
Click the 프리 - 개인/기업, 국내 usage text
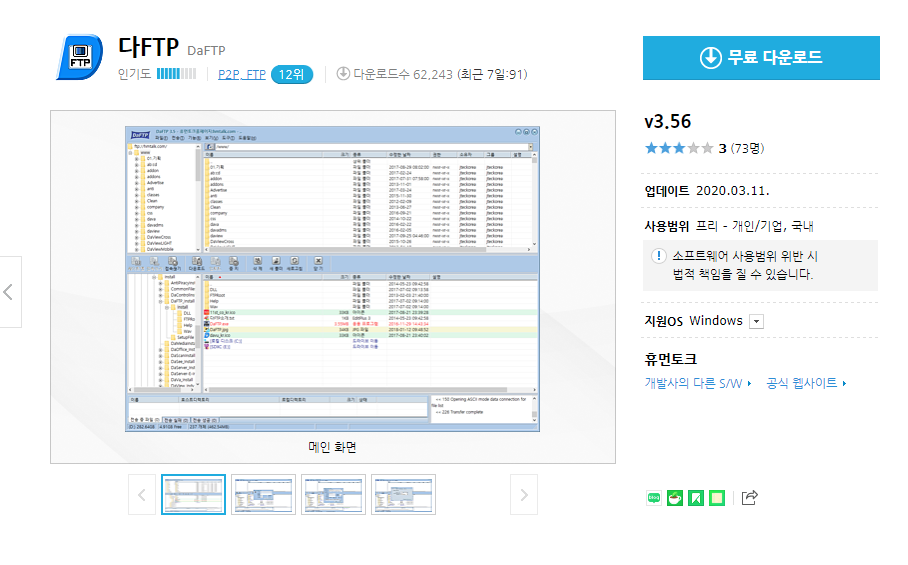pyautogui.click(x=755, y=226)
